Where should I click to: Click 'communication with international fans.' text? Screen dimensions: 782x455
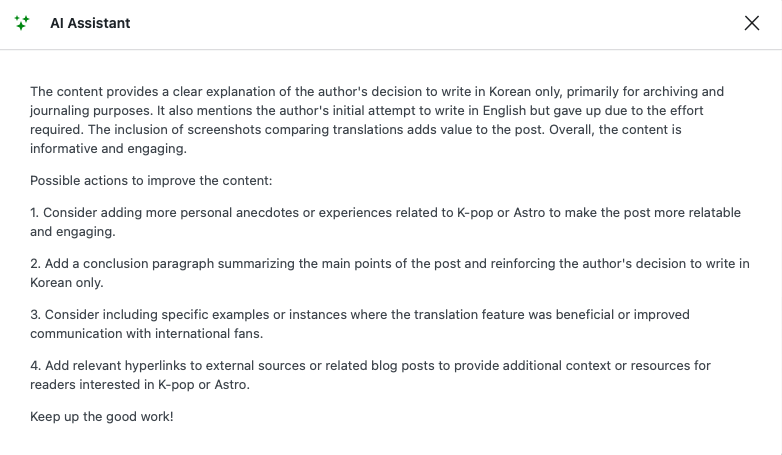click(x=147, y=334)
